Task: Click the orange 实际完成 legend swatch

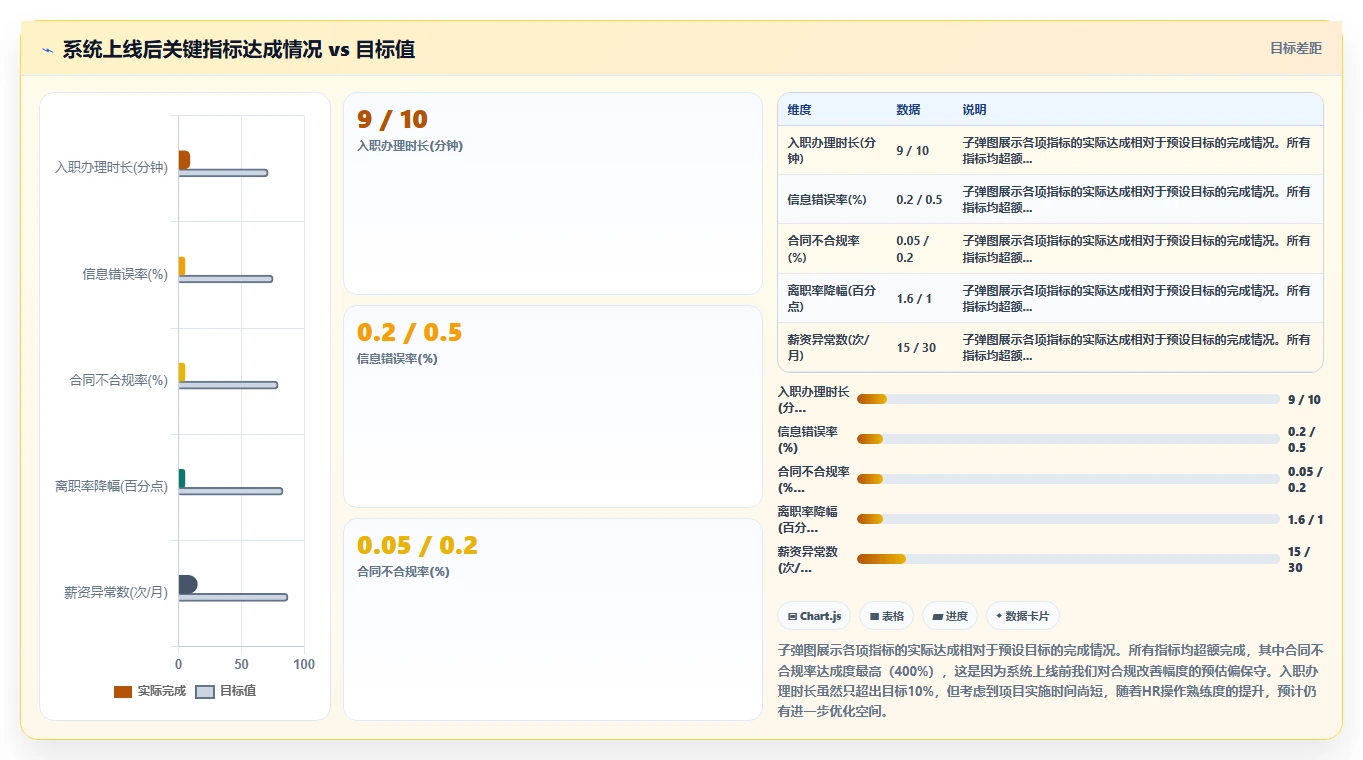Action: (x=123, y=691)
